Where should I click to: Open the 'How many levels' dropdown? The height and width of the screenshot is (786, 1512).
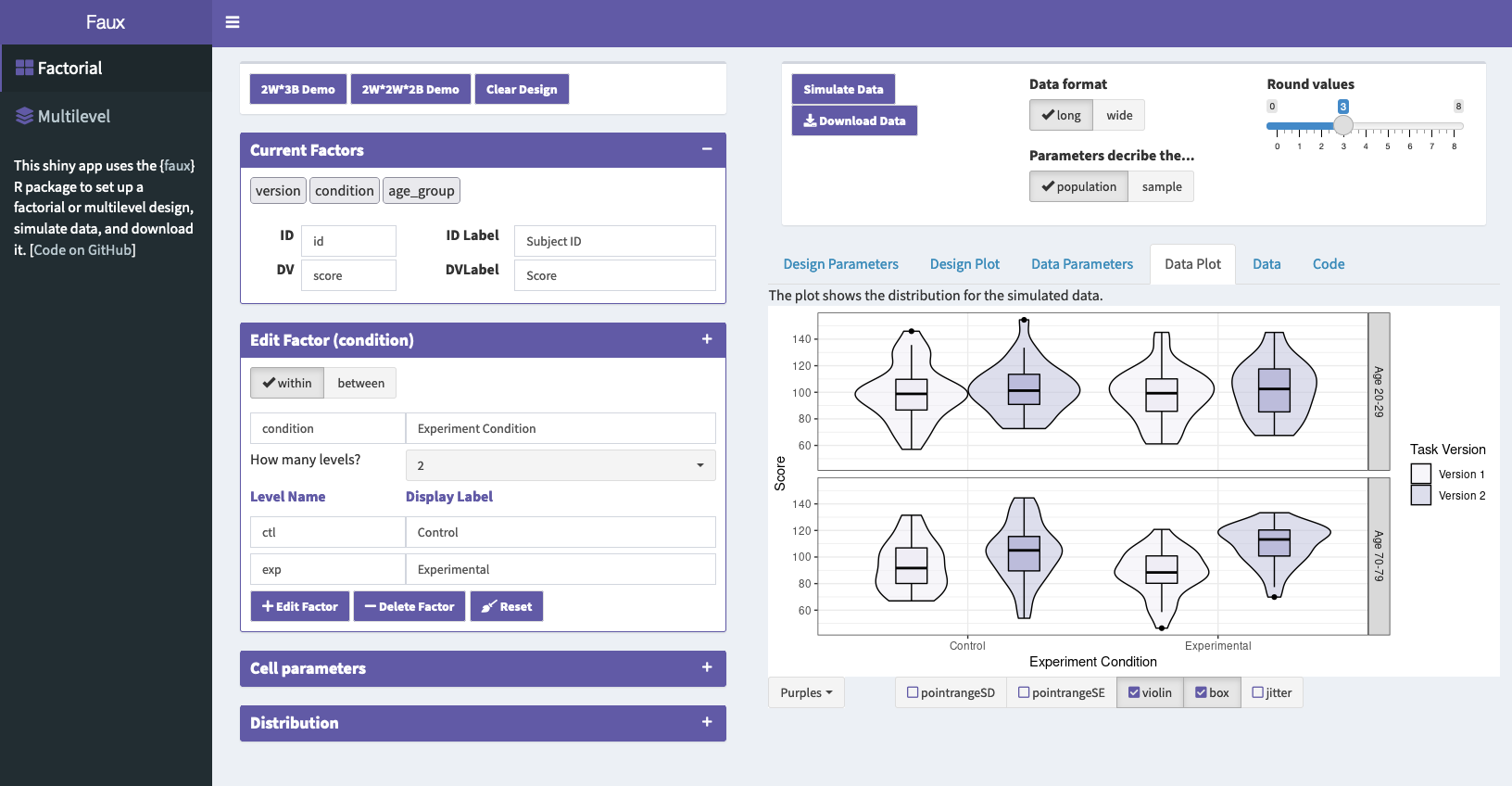[x=561, y=465]
